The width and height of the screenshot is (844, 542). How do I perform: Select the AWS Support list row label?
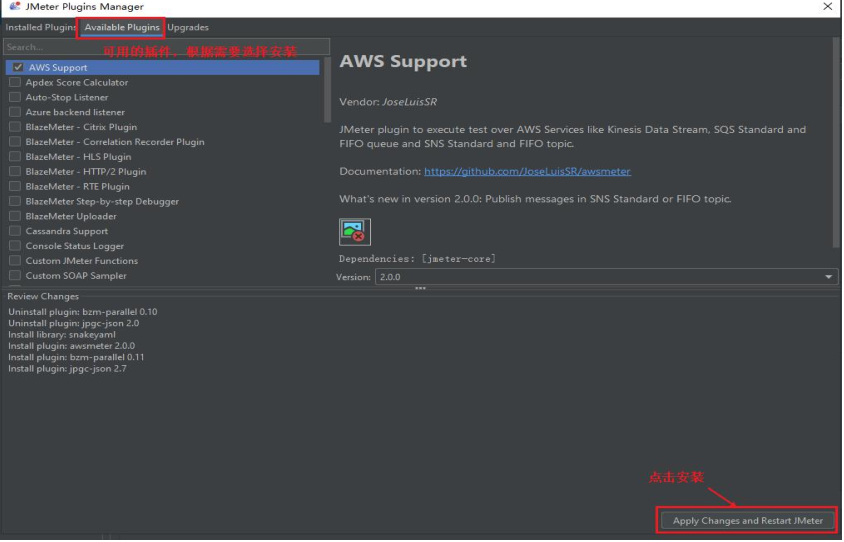point(58,67)
